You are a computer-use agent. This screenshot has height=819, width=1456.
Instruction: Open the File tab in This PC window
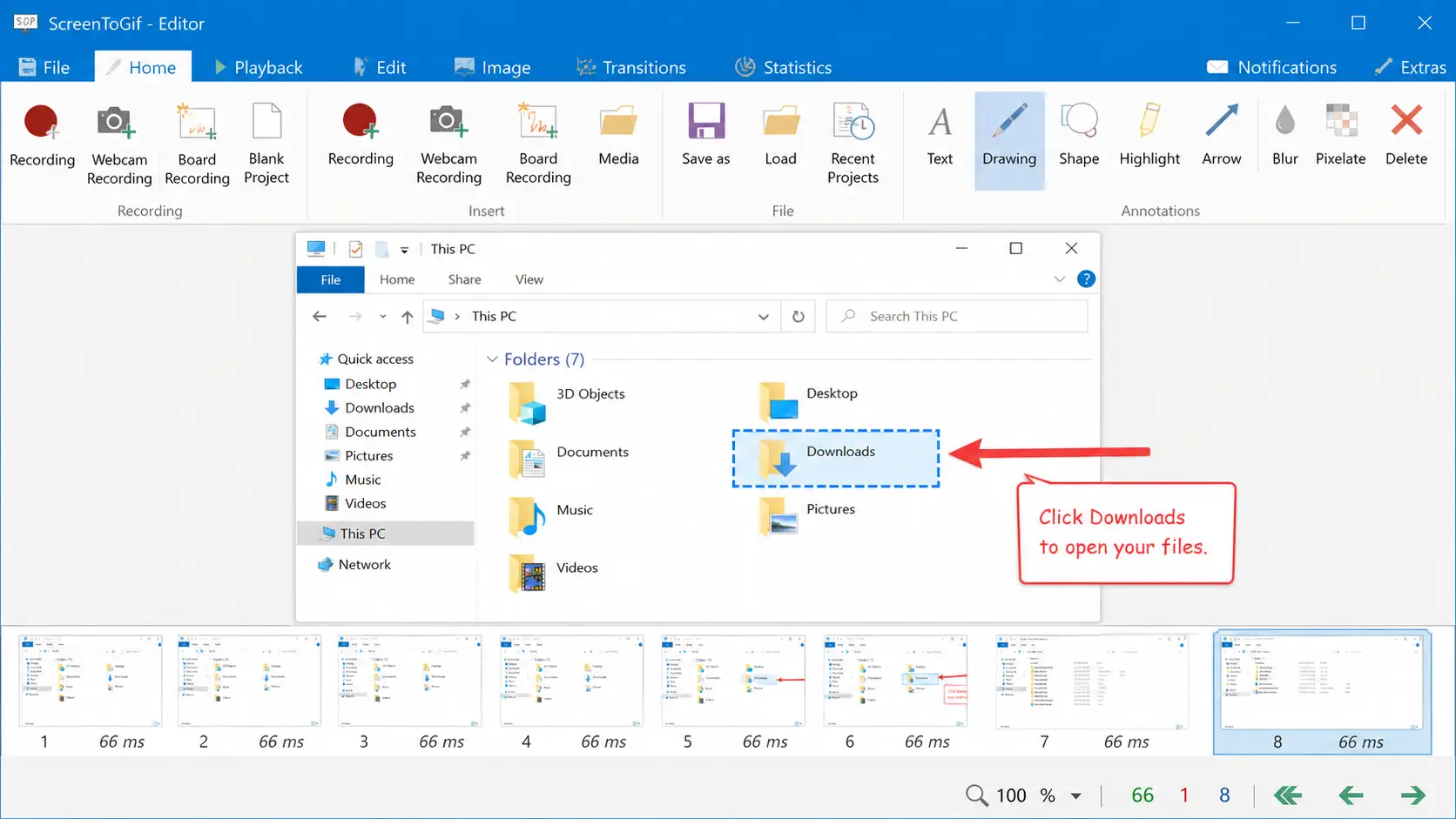[x=331, y=279]
